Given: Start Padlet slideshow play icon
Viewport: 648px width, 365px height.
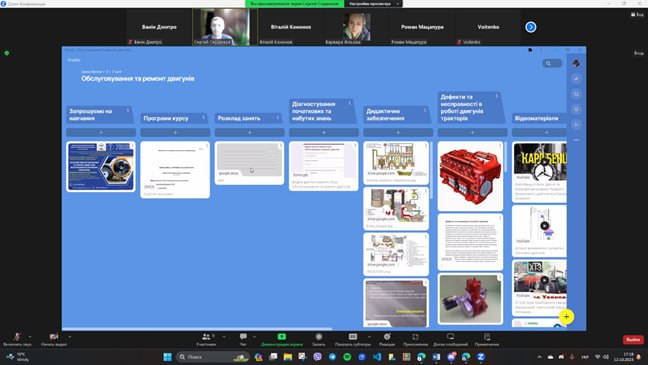Looking at the screenshot, I should pyautogui.click(x=576, y=124).
